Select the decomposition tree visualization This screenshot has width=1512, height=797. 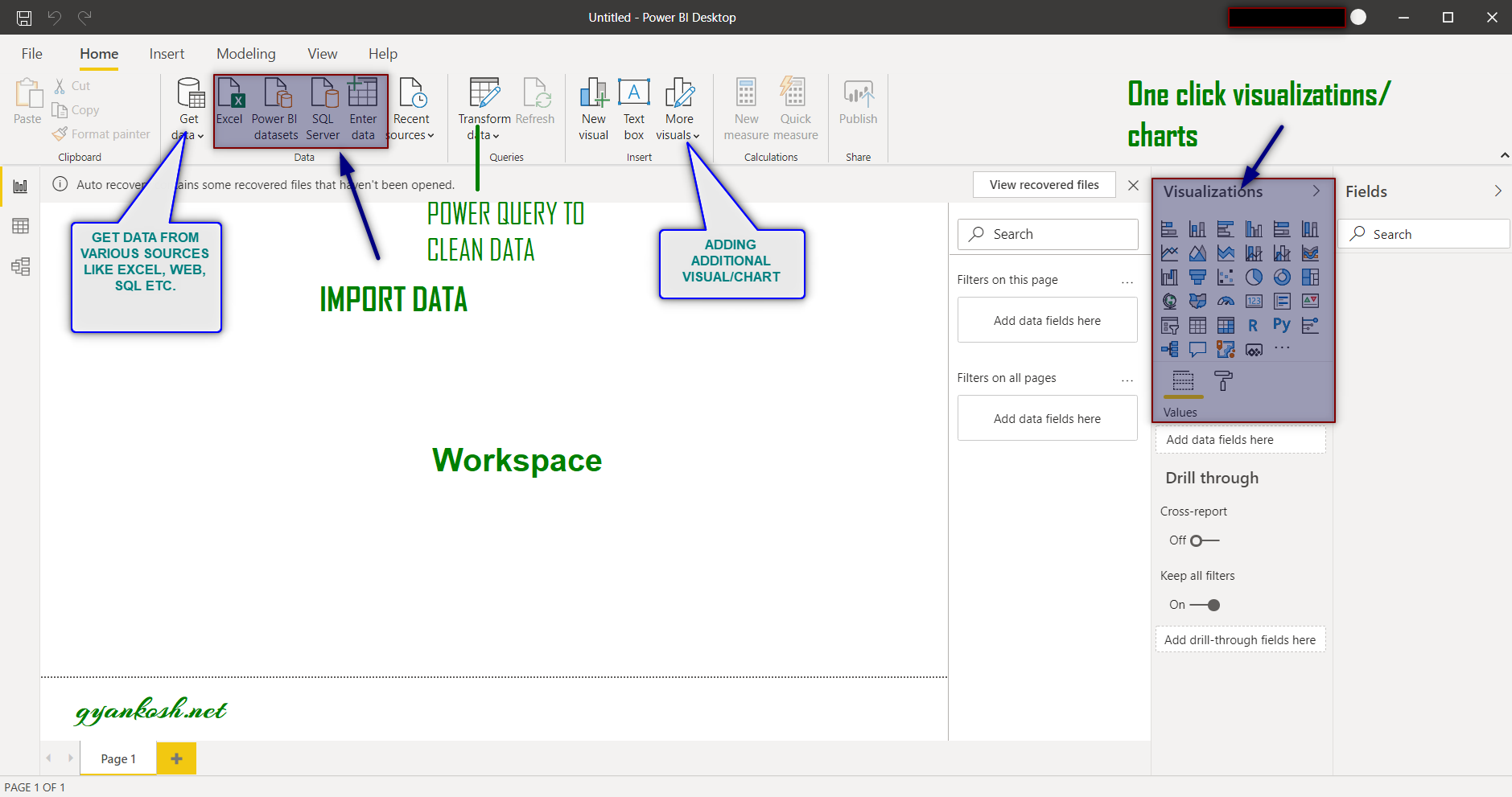[x=1169, y=349]
